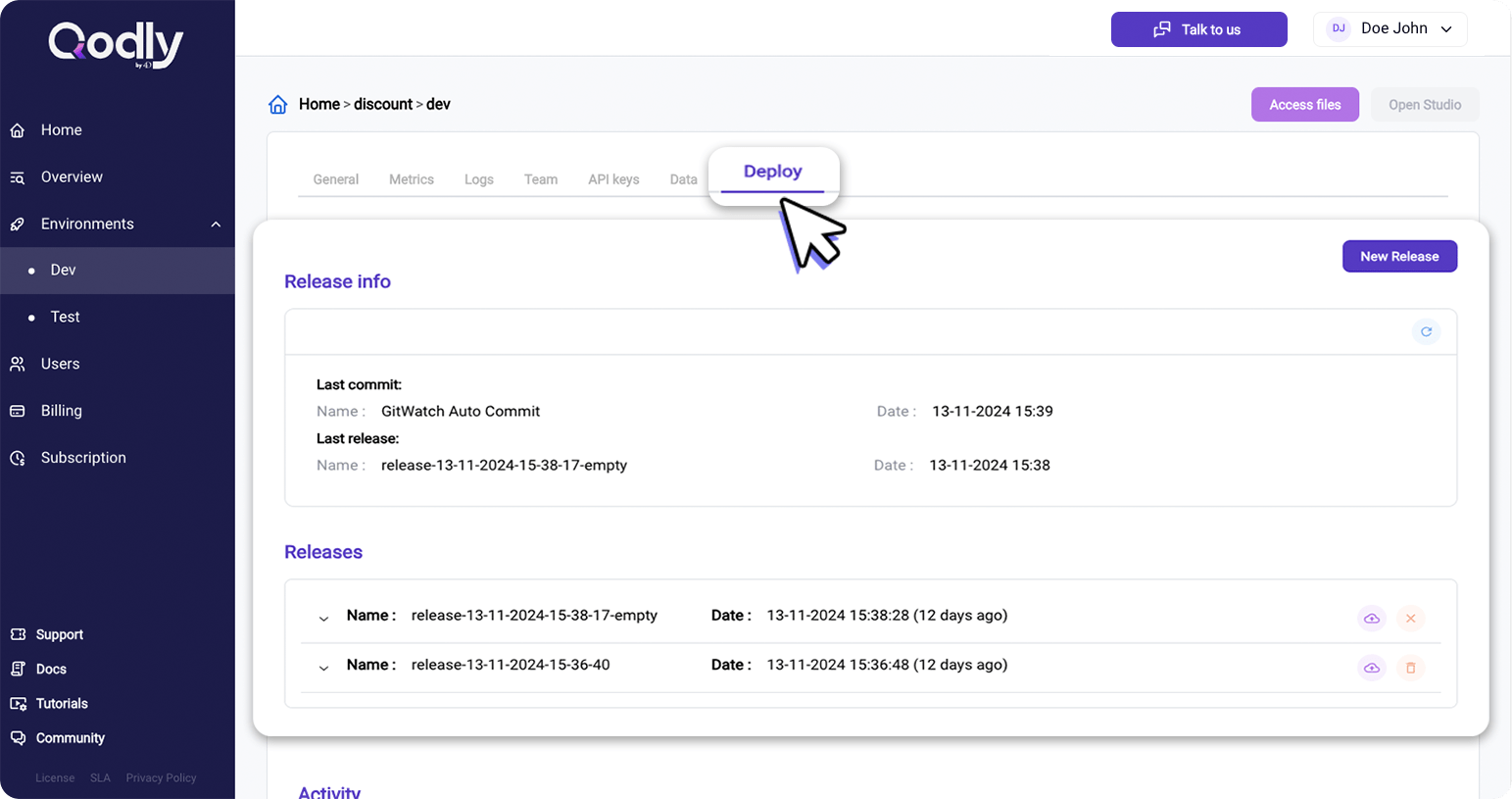Switch to the Logs tab
The width and height of the screenshot is (1512, 799).
tap(478, 179)
